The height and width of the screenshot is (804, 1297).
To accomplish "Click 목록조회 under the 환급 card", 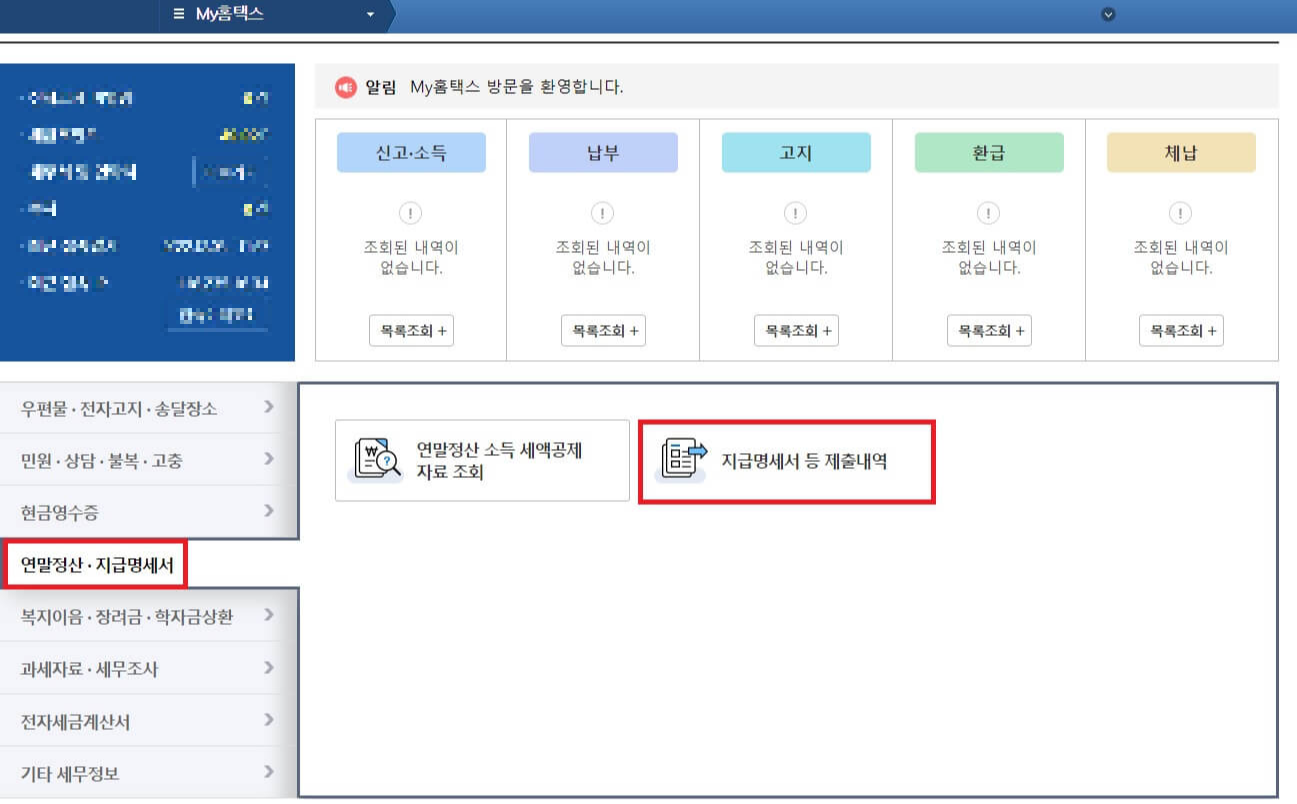I will [x=988, y=331].
